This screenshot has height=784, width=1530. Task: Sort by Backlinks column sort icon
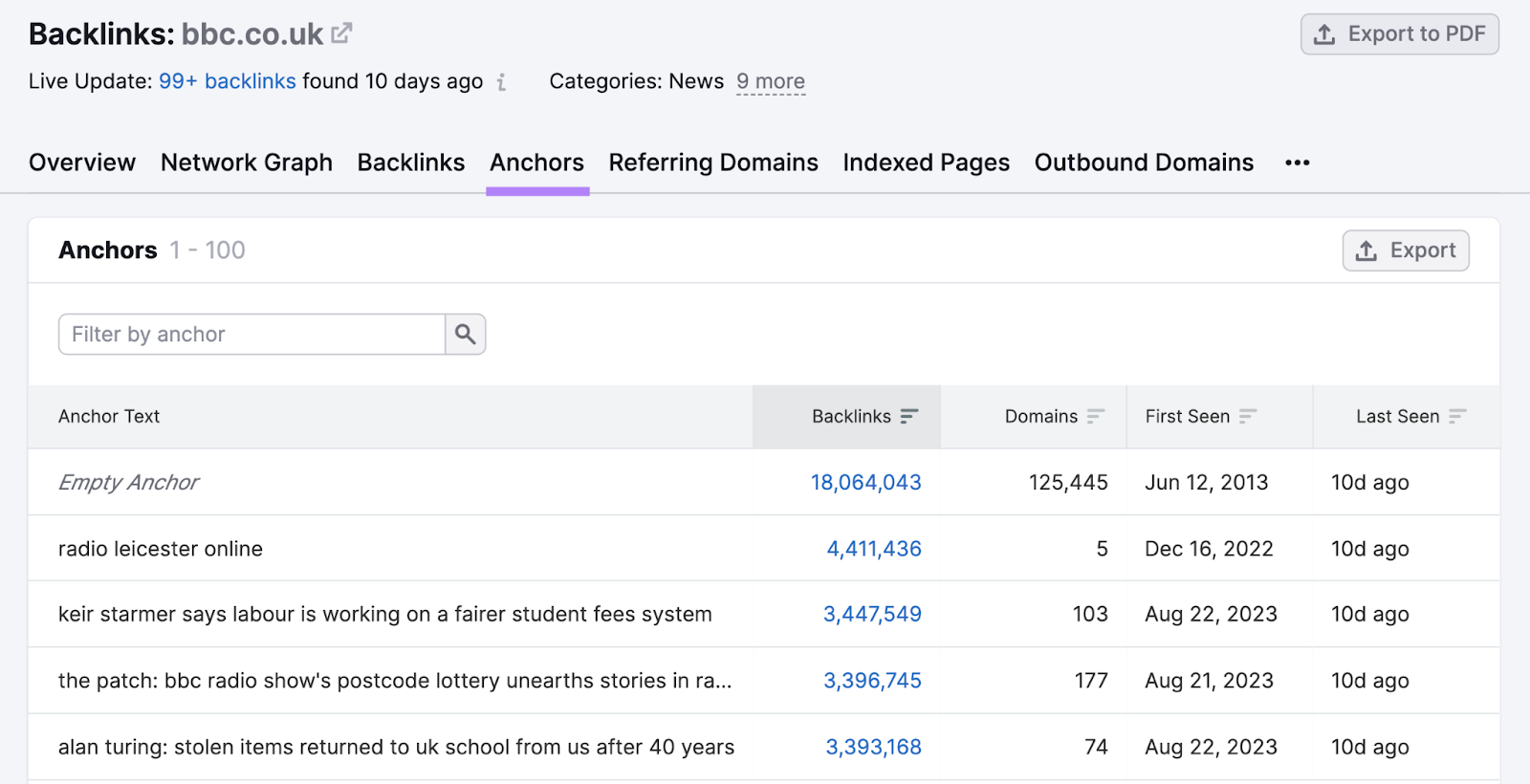pyautogui.click(x=908, y=416)
